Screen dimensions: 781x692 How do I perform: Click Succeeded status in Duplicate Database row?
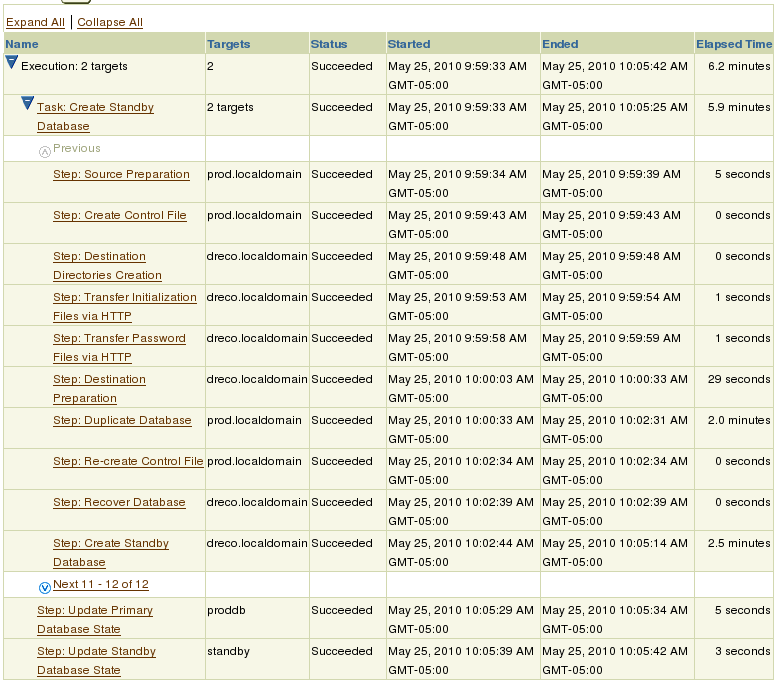(x=342, y=420)
